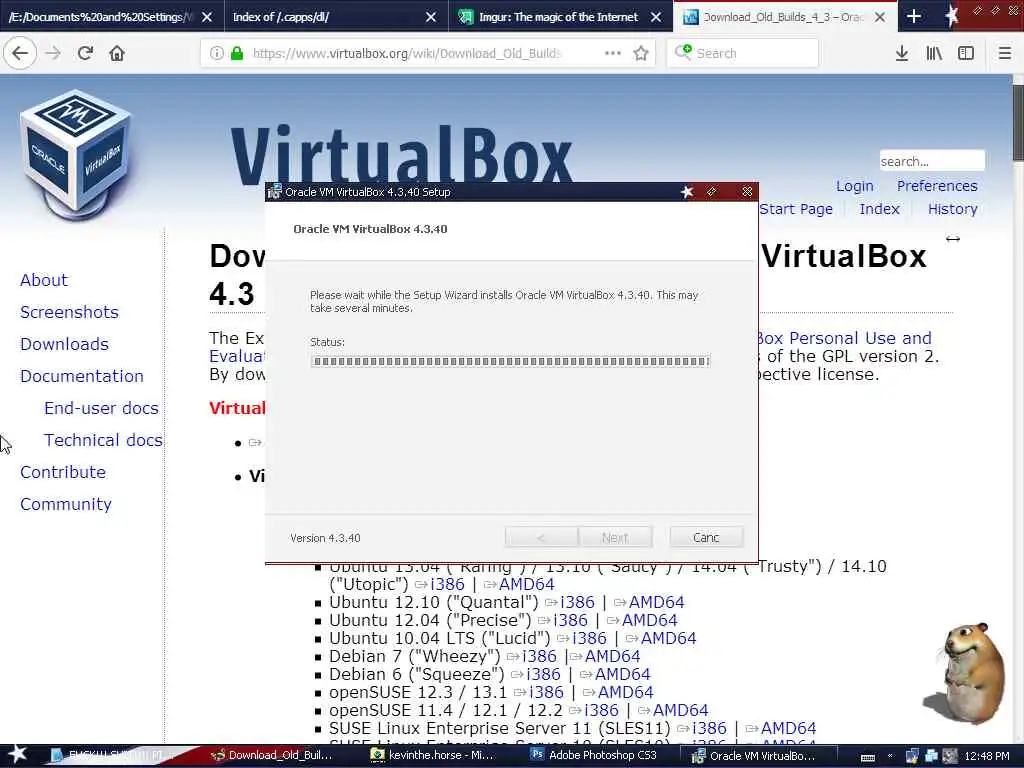This screenshot has height=768, width=1024.
Task: Open Download_Old_Builds Firefox taskbar item
Action: point(274,755)
